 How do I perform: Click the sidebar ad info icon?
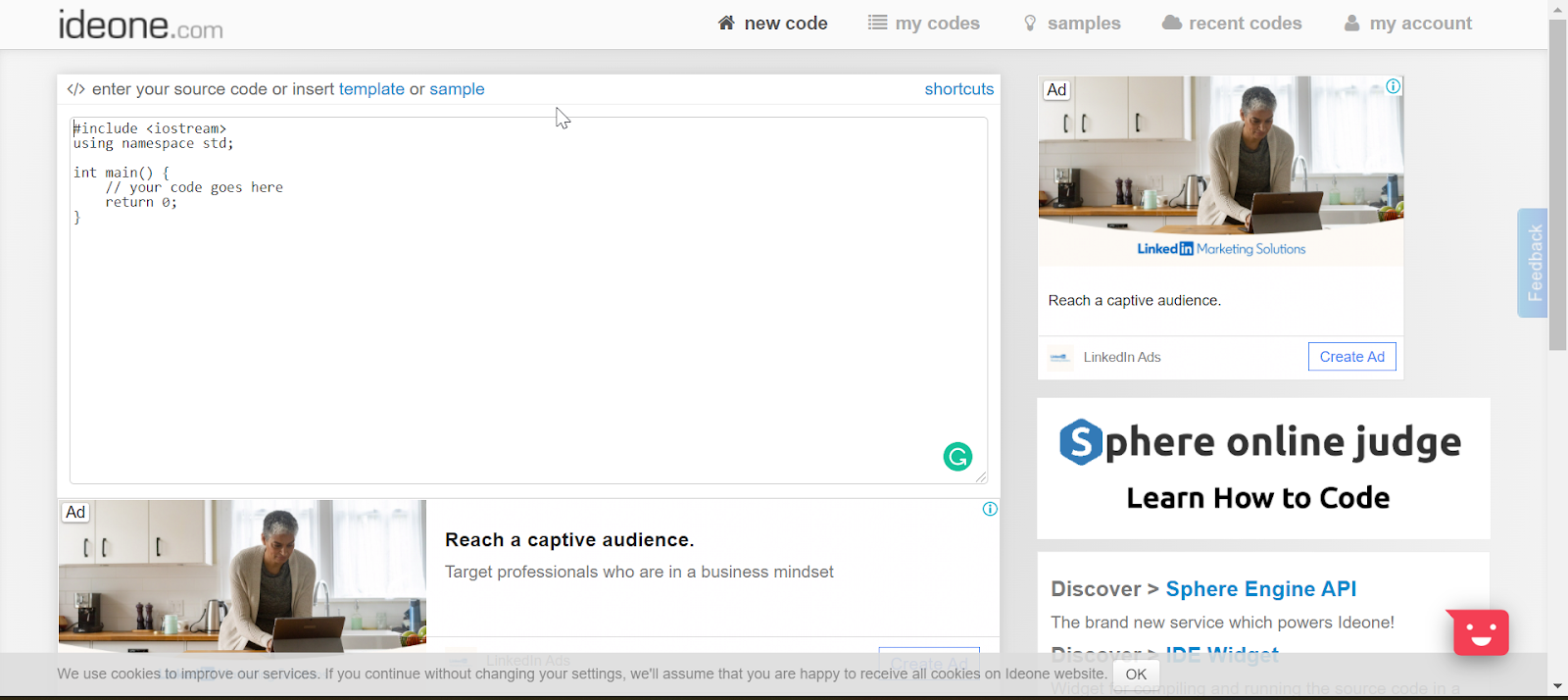(x=1394, y=86)
